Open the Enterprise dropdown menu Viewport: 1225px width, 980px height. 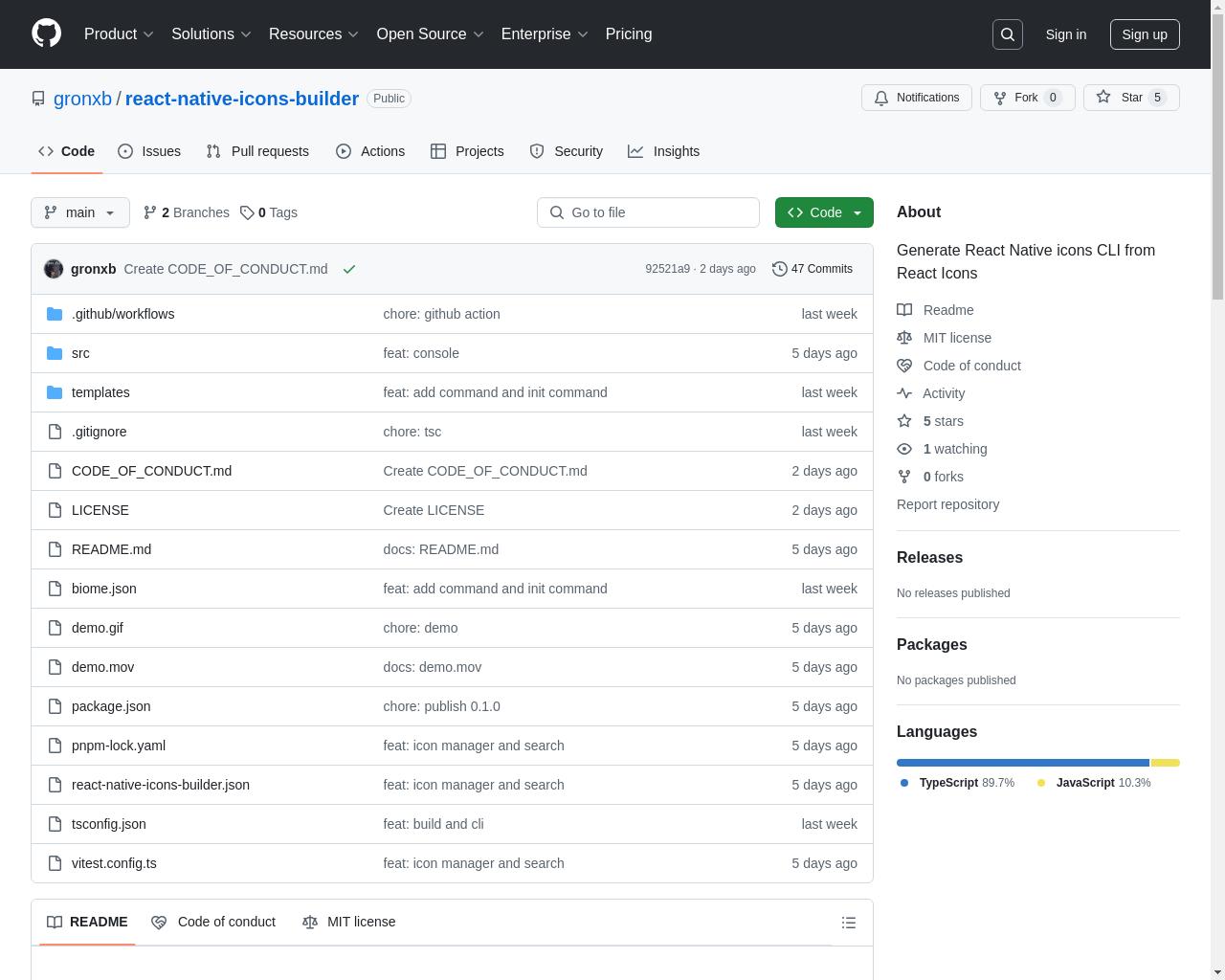pyautogui.click(x=545, y=33)
